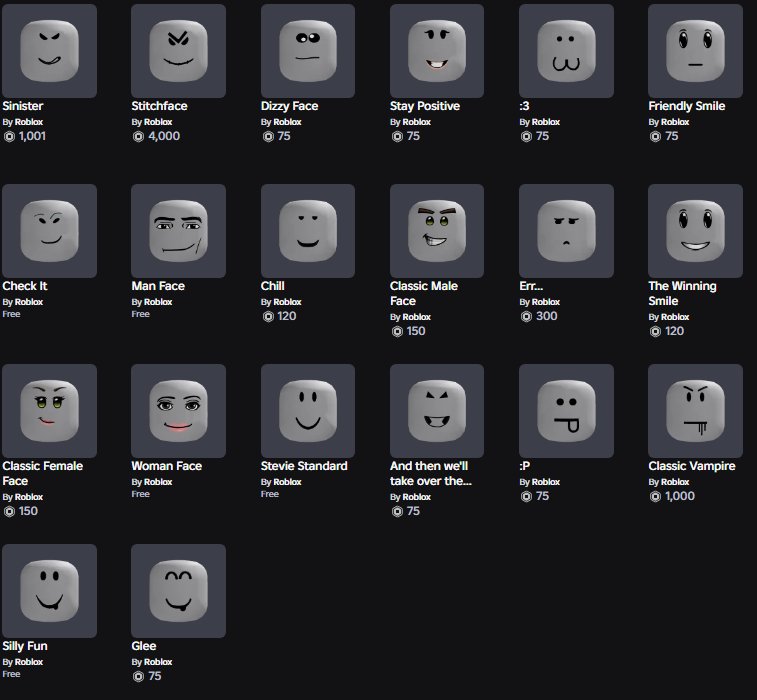
Task: Open the Classic Female Face image
Action: click(x=49, y=411)
